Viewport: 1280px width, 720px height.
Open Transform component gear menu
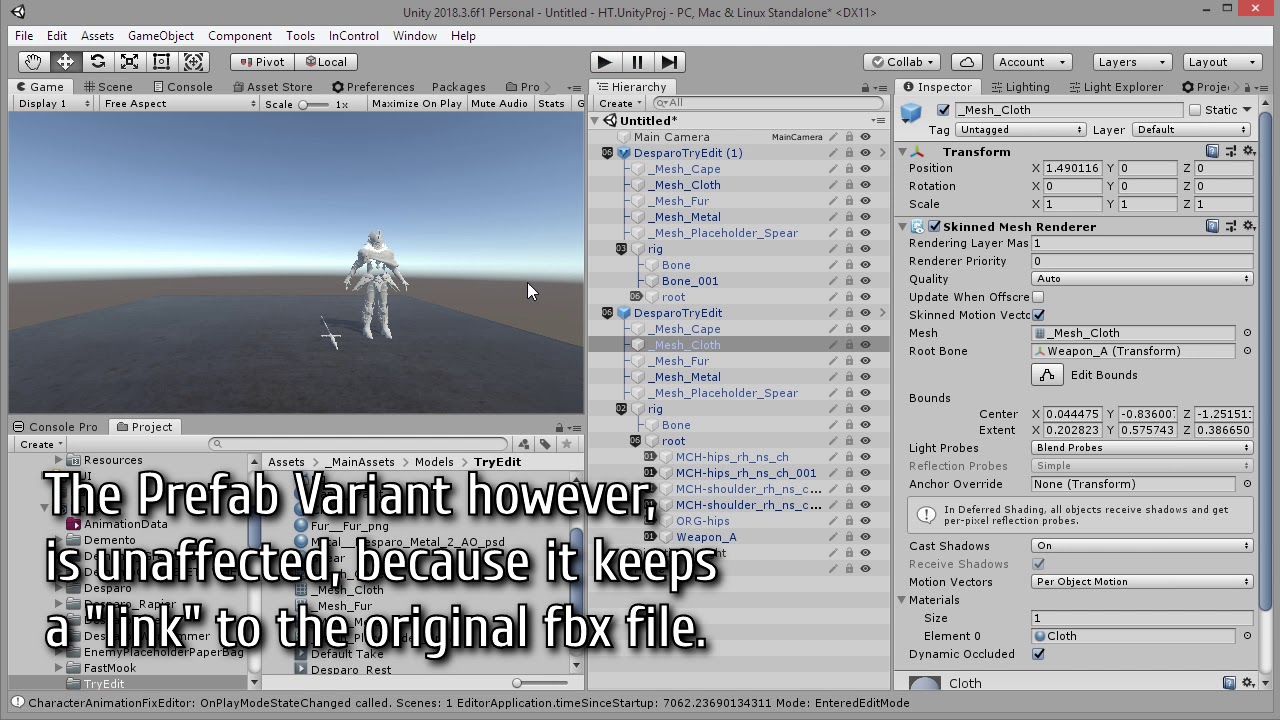tap(1248, 152)
